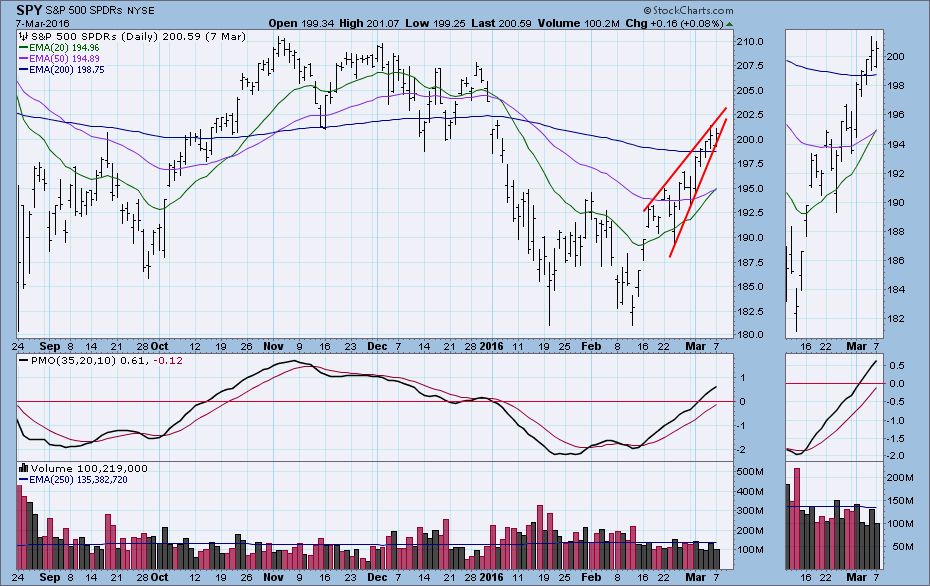The image size is (930, 586).
Task: Click the 180.0 price axis label
Action: coord(749,335)
